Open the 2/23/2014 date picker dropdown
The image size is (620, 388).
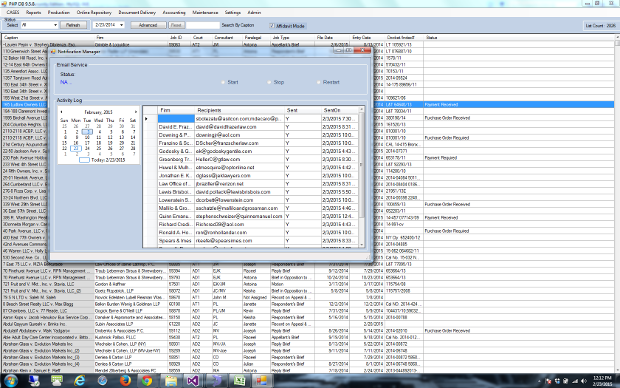[121, 25]
